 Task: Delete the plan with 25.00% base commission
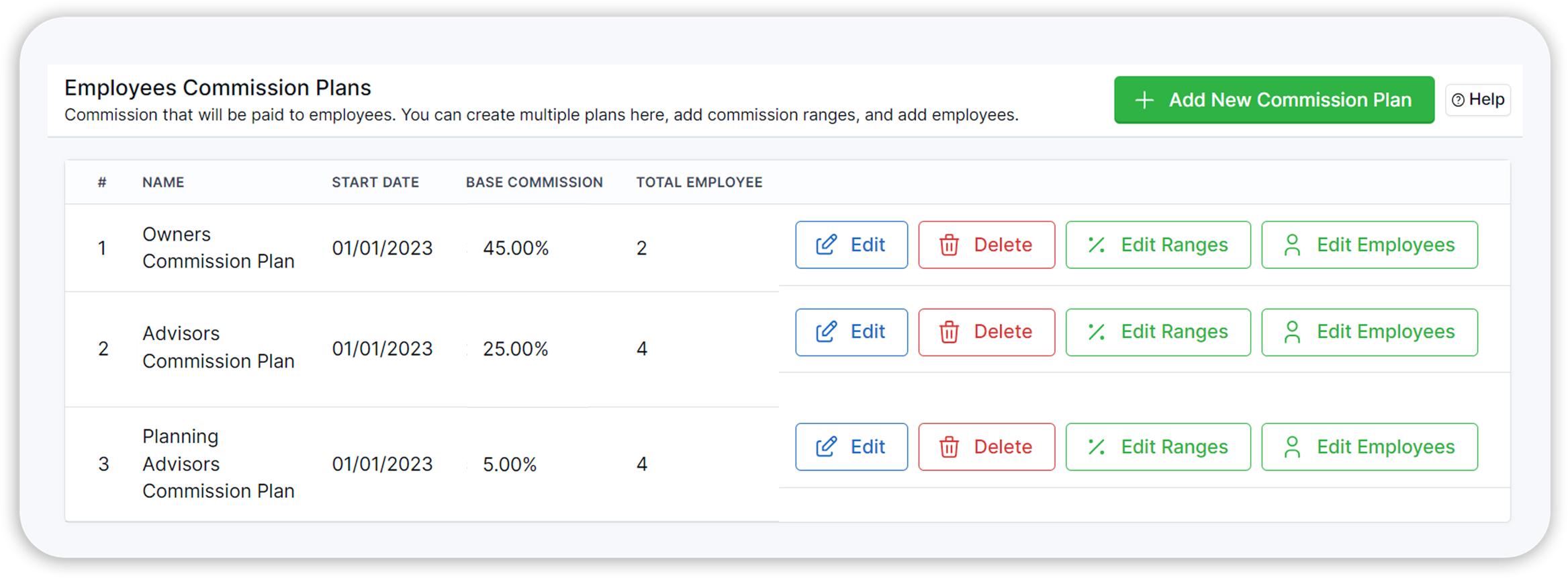point(986,332)
